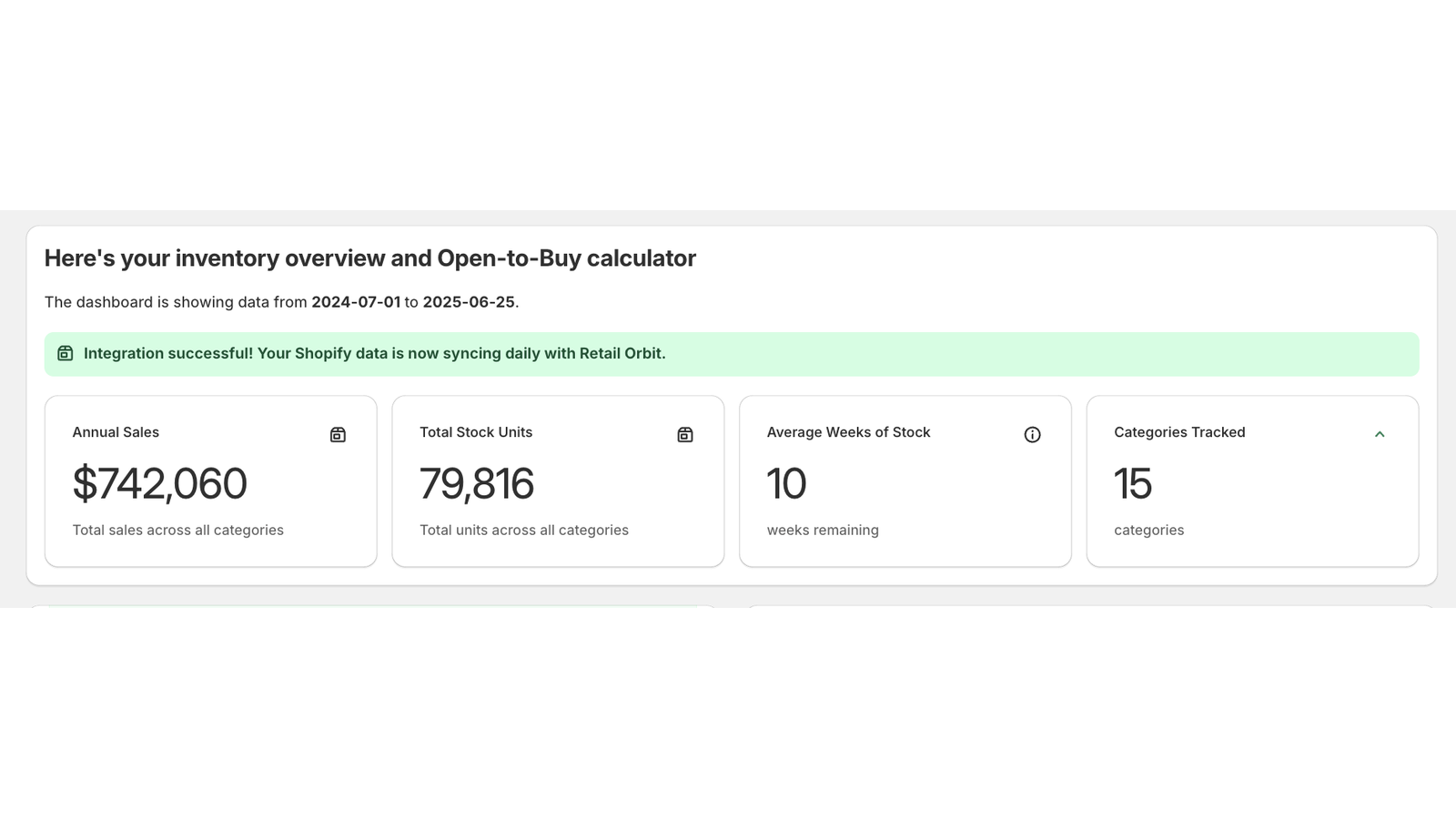The height and width of the screenshot is (819, 1456).
Task: Toggle the Categories Tracked panel visibility
Action: click(x=1380, y=434)
